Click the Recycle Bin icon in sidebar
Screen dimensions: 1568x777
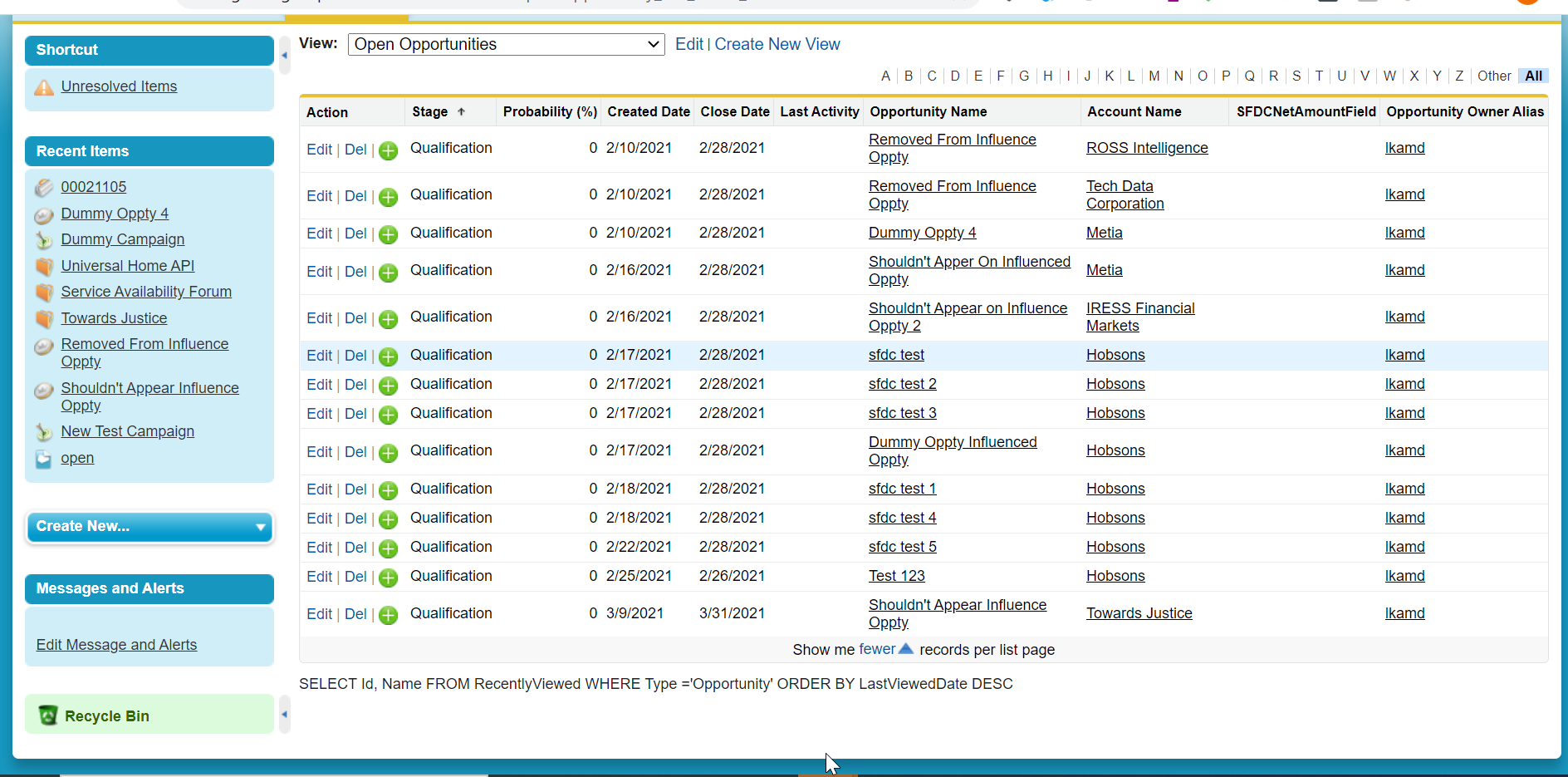pyautogui.click(x=48, y=716)
